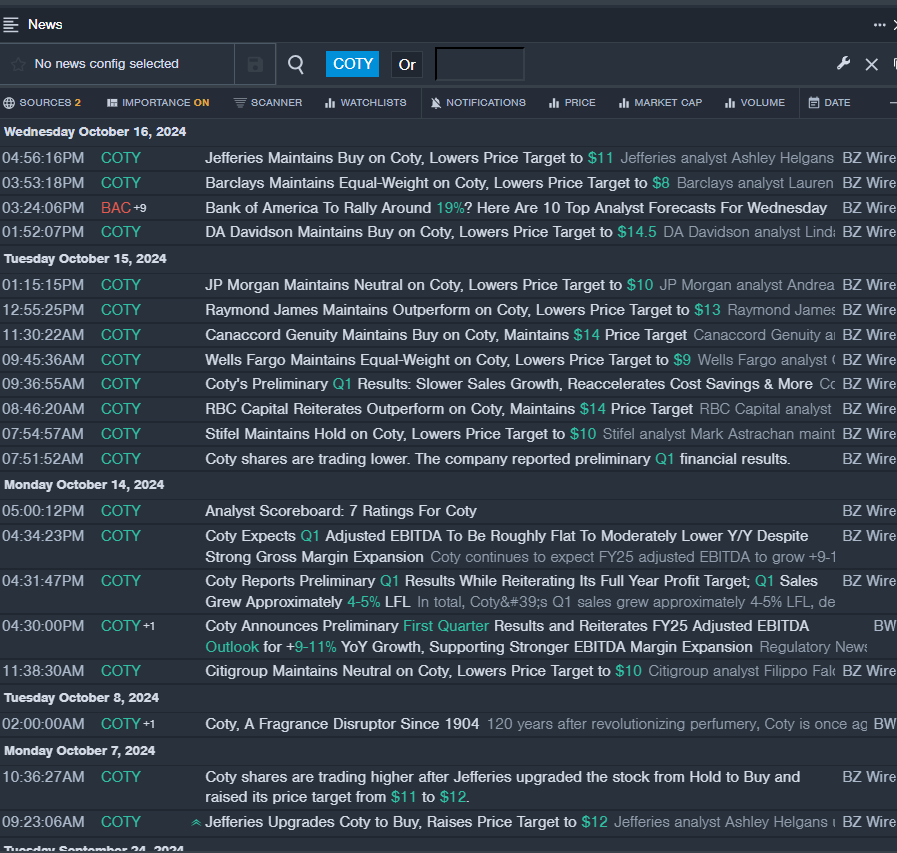
Task: Click the magnifying glass search icon
Action: [296, 64]
